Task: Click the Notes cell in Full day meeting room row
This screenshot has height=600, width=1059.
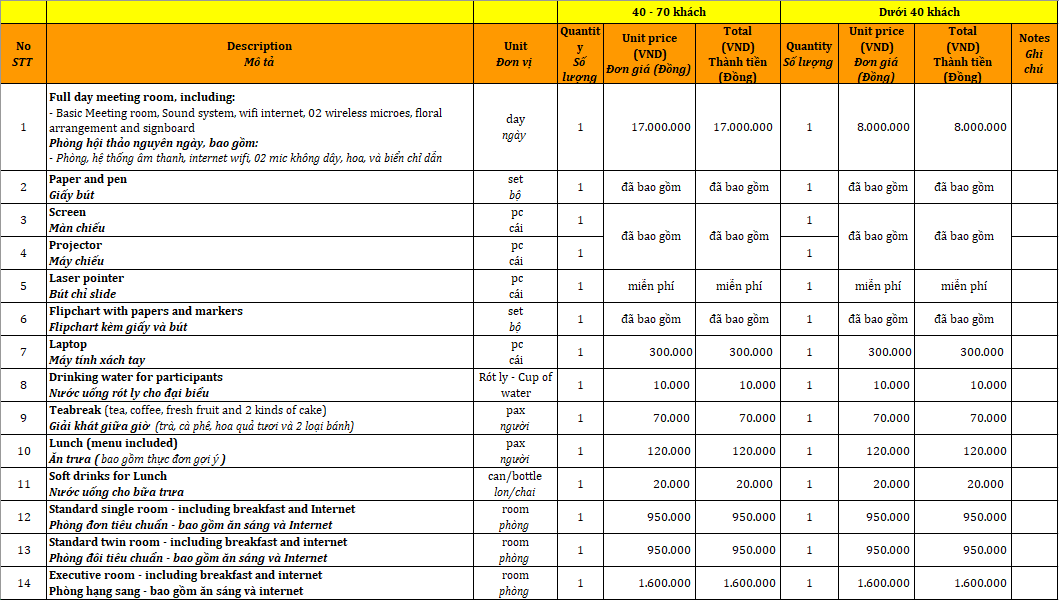Action: pos(1034,127)
